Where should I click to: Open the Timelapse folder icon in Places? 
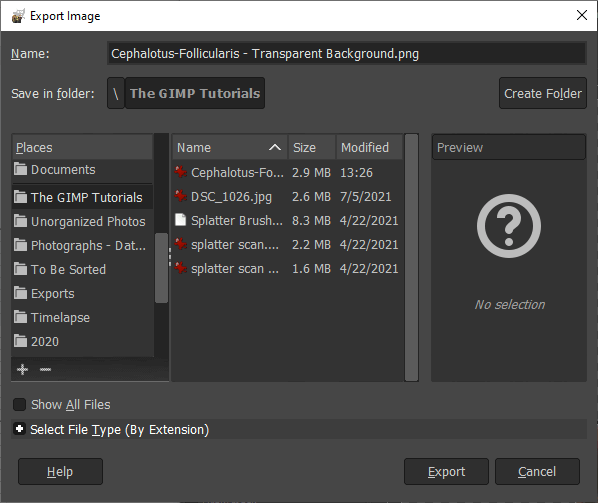click(x=21, y=317)
